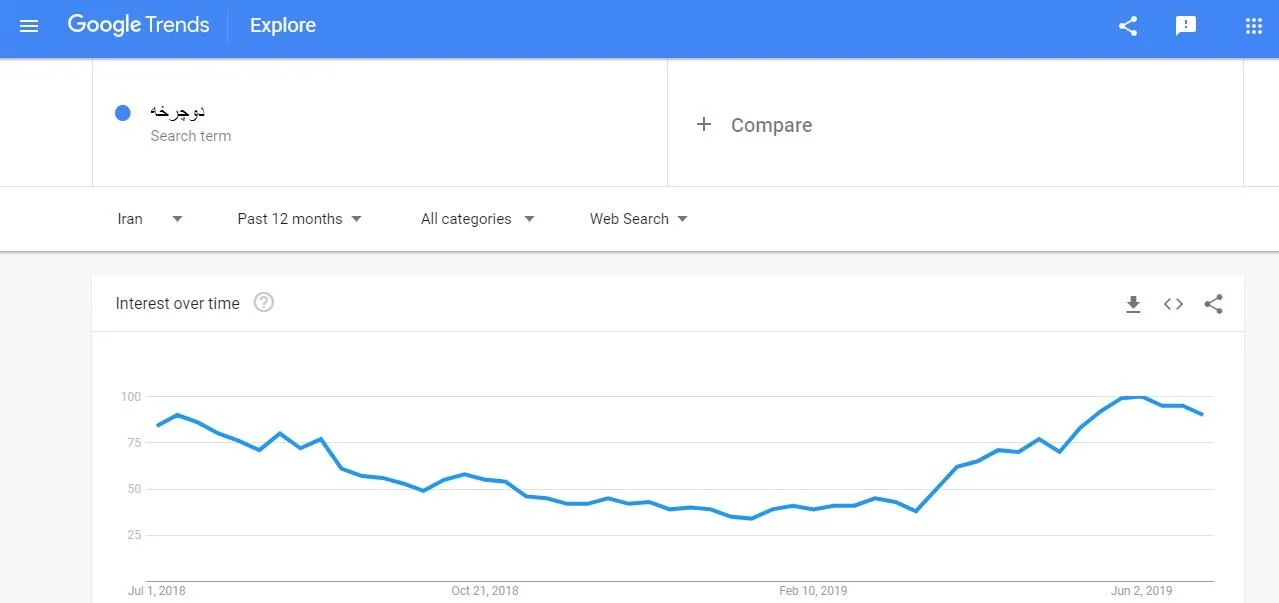Screen dimensions: 1279x603
Task: Expand the Iran region dropdown
Action: (x=150, y=219)
